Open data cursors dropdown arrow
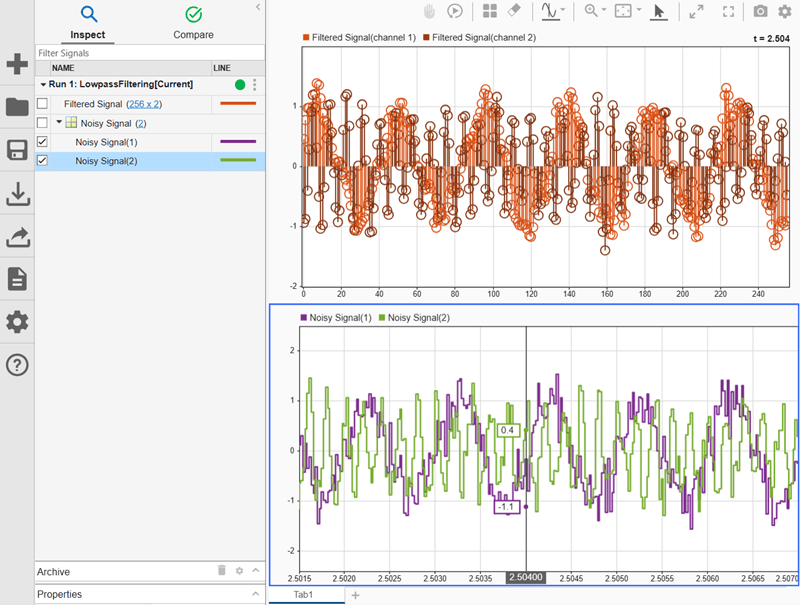The height and width of the screenshot is (605, 800). pos(563,9)
